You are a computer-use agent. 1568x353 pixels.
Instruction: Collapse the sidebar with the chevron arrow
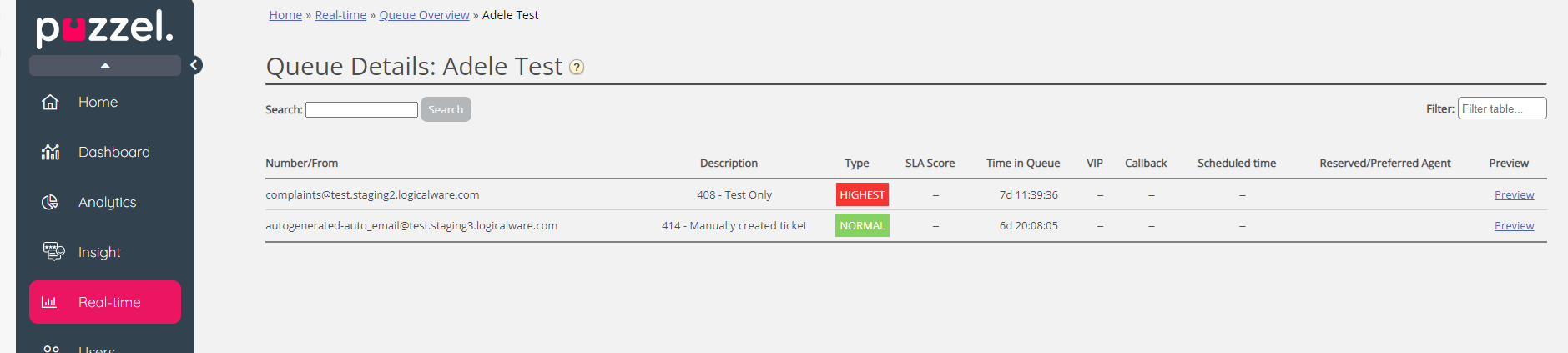click(195, 65)
